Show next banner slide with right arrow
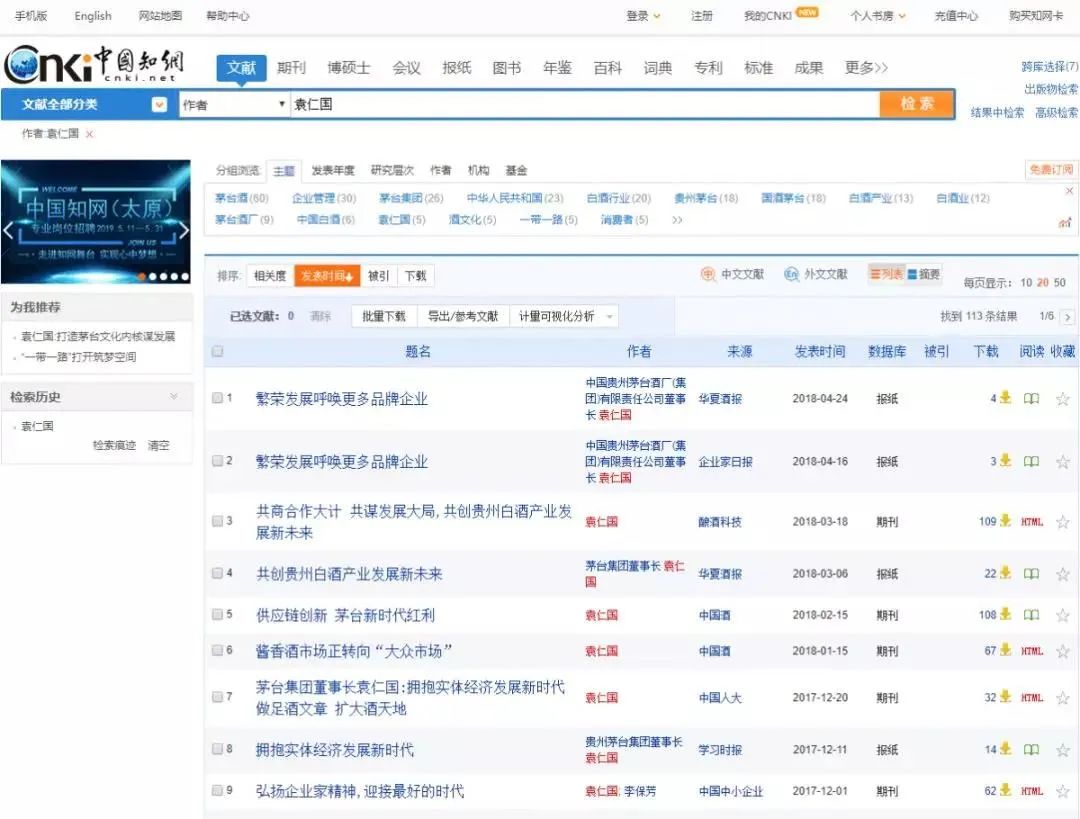This screenshot has width=1080, height=819. click(183, 230)
